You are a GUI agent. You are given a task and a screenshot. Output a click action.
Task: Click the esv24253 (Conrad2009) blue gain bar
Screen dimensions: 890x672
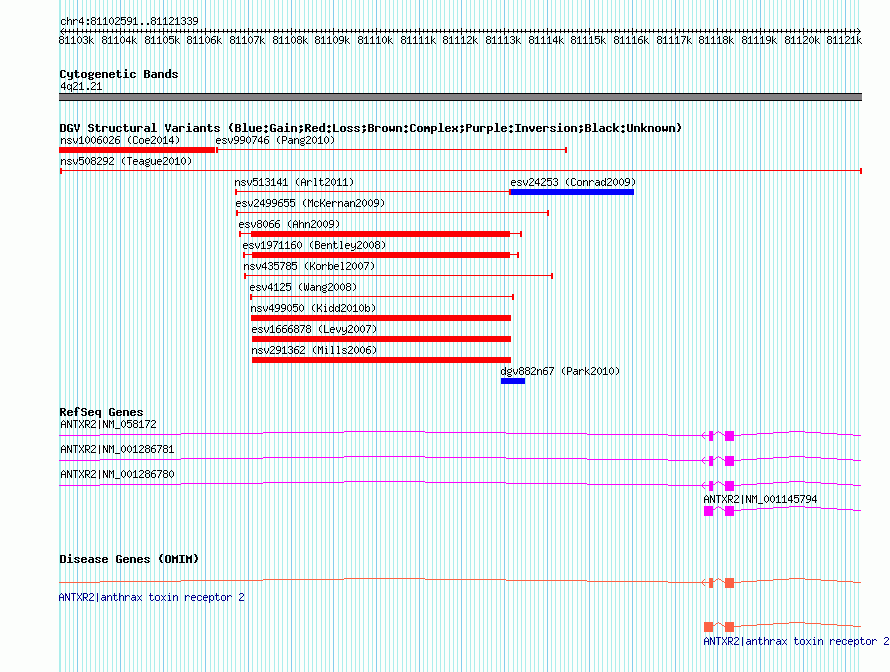click(572, 192)
